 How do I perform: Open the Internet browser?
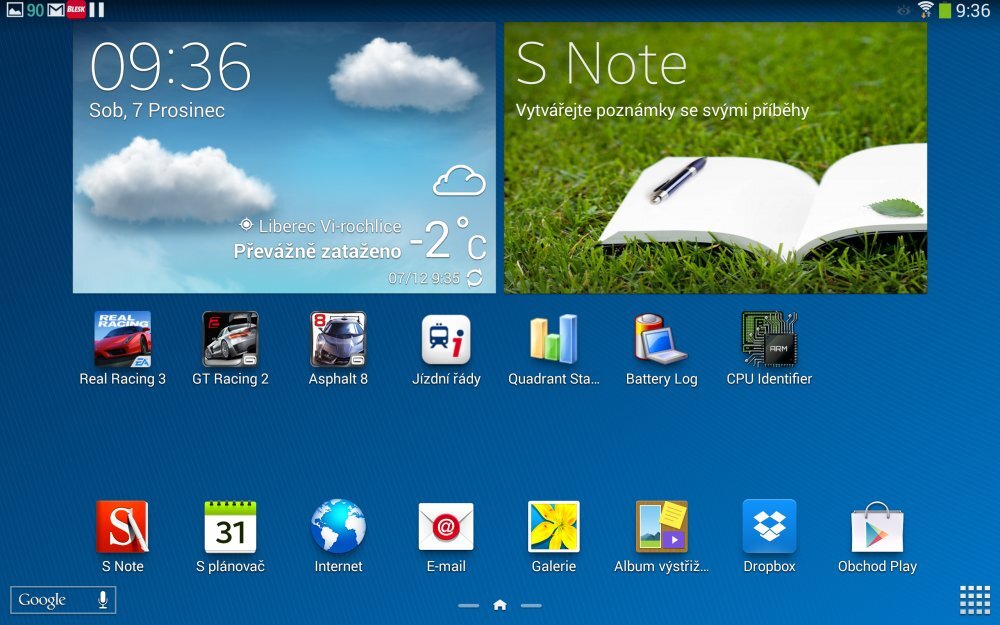338,527
